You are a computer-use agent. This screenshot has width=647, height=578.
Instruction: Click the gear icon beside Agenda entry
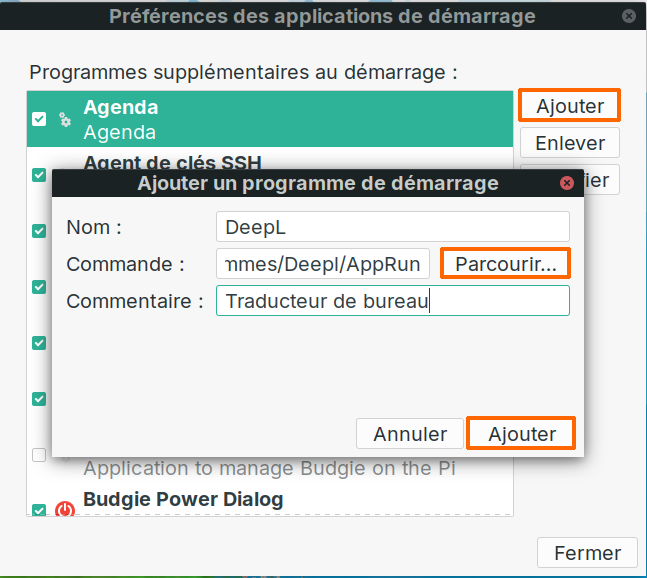[65, 120]
